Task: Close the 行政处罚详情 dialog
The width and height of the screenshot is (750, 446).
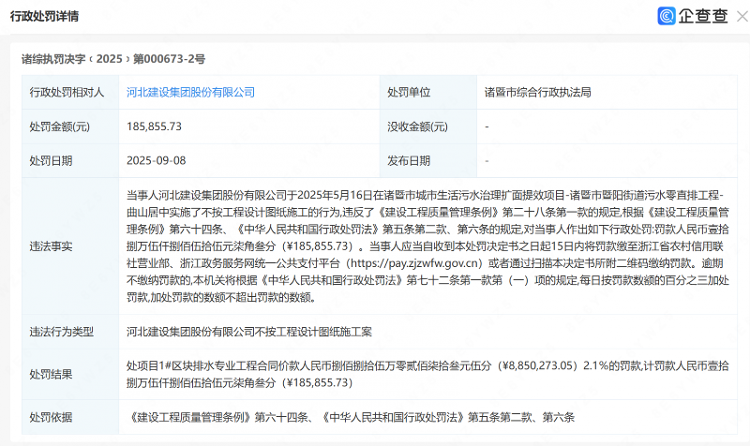Action: 742,17
